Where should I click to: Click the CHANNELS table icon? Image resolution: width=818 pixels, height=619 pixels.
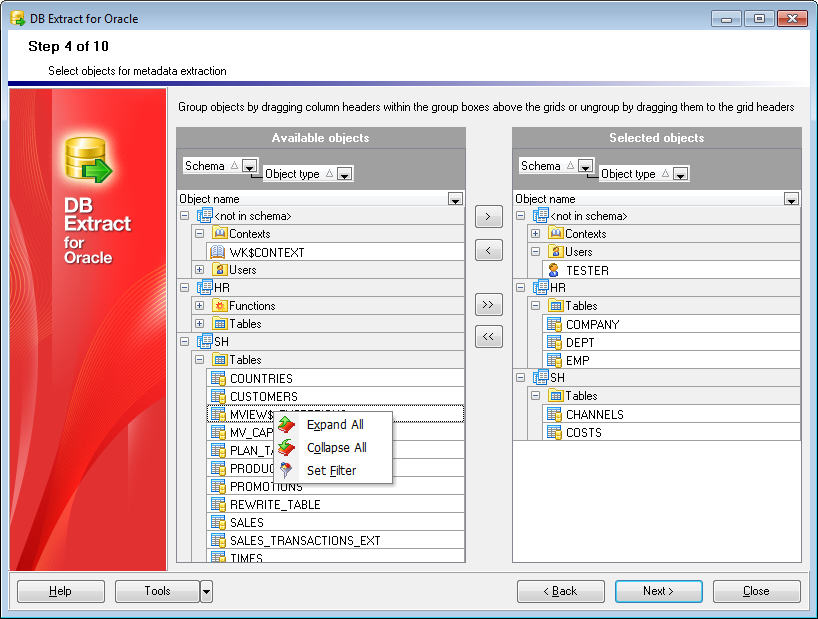[554, 414]
